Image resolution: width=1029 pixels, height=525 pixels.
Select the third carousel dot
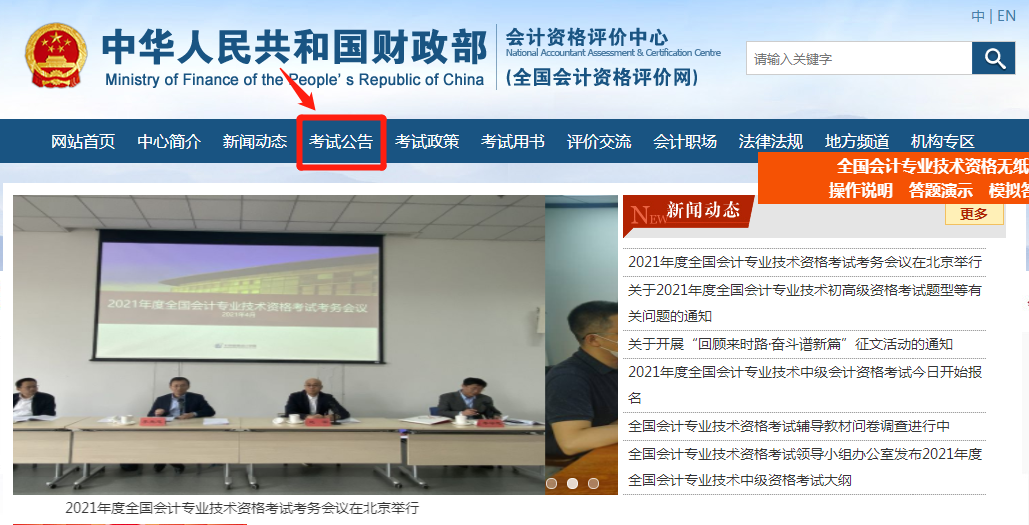tap(593, 483)
